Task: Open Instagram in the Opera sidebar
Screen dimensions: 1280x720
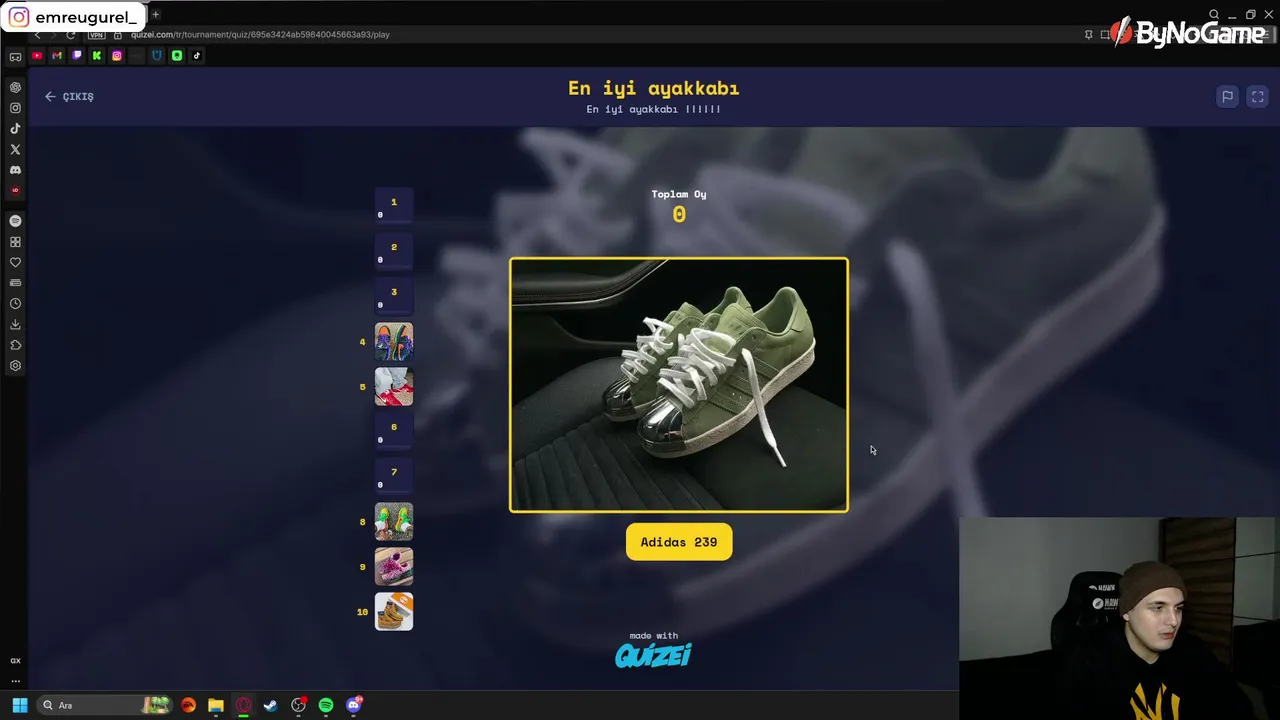Action: (x=15, y=108)
